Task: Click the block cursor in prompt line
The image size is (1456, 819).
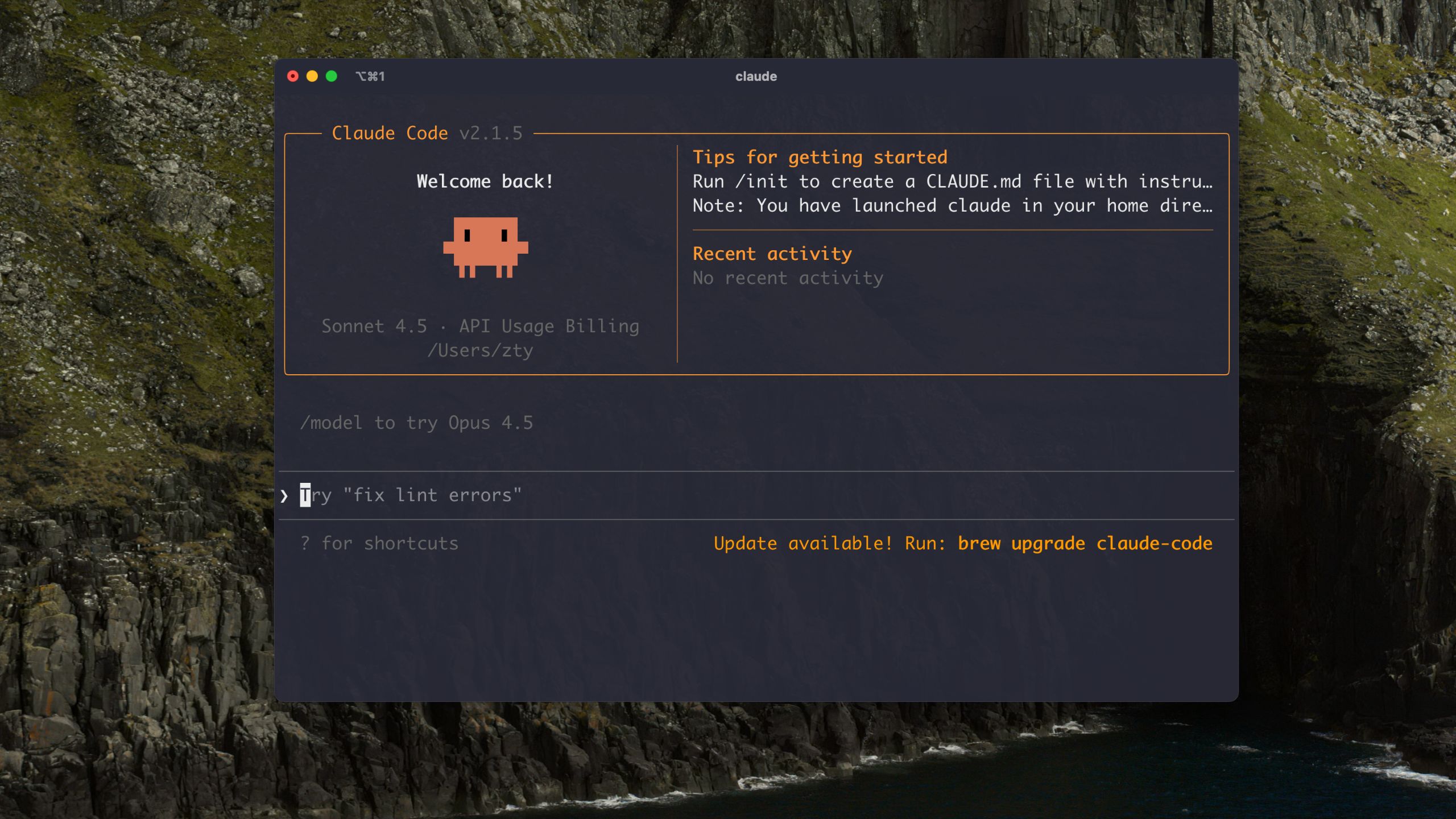Action: 305,495
